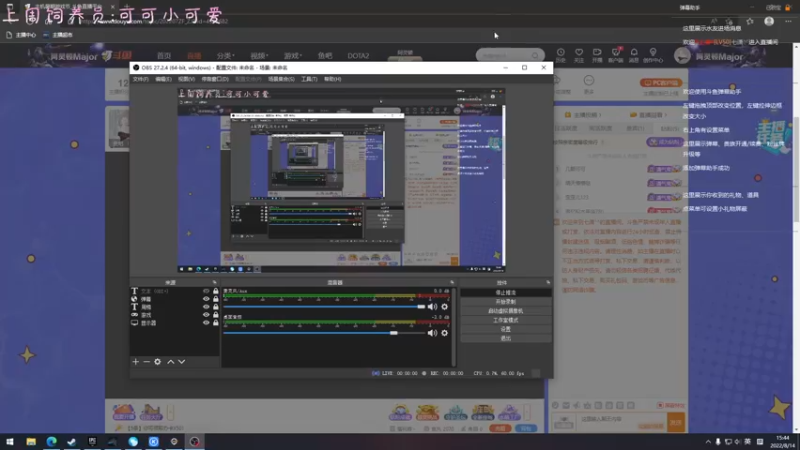
Task: Mute the microphone/Aux speaker icon
Action: [432, 307]
